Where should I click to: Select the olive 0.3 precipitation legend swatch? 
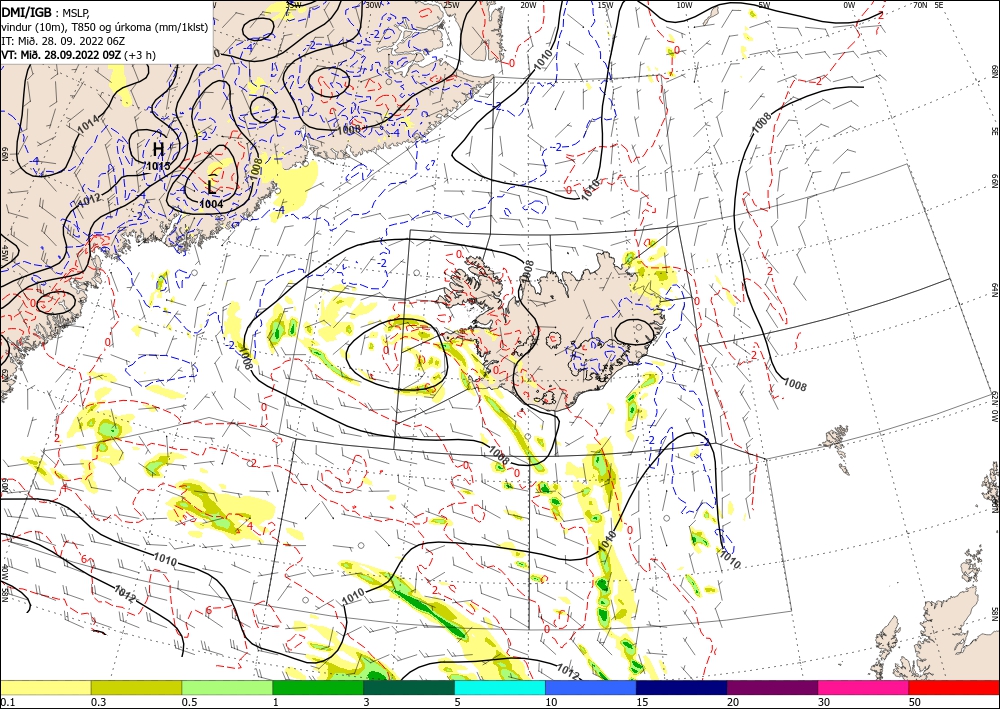point(136,687)
